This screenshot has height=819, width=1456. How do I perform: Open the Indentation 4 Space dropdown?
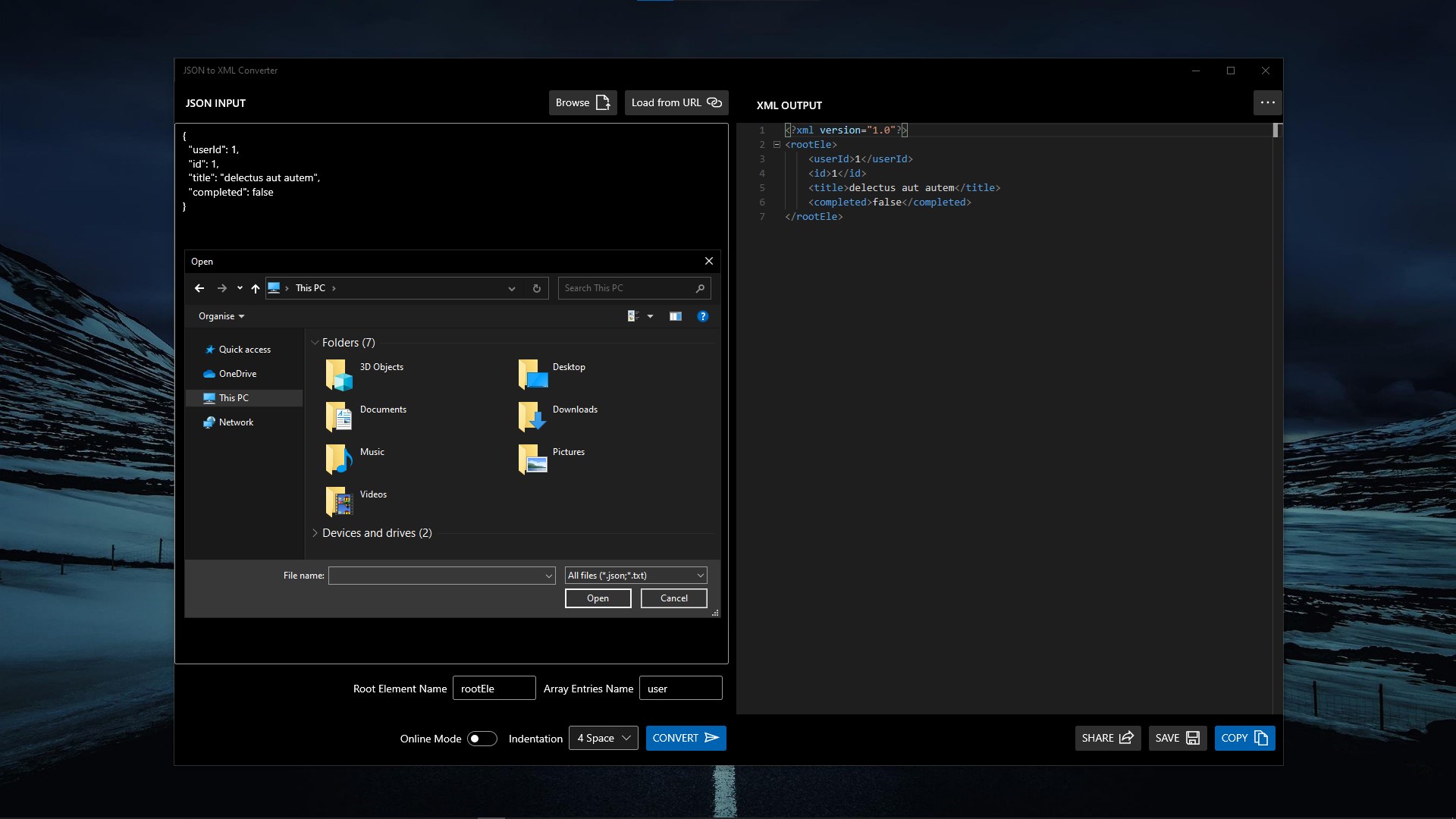pos(604,738)
